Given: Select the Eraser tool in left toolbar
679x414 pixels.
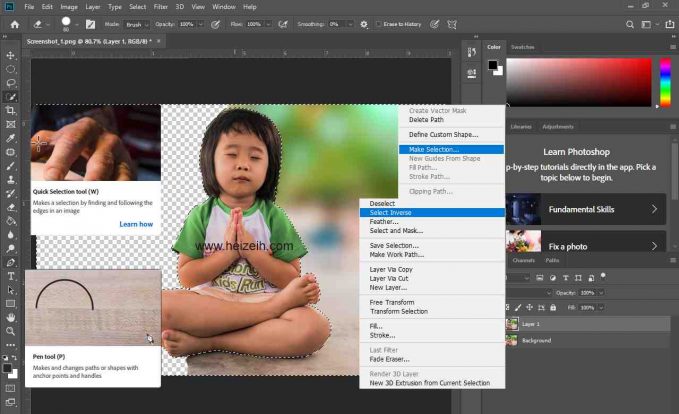Looking at the screenshot, I should (10, 207).
